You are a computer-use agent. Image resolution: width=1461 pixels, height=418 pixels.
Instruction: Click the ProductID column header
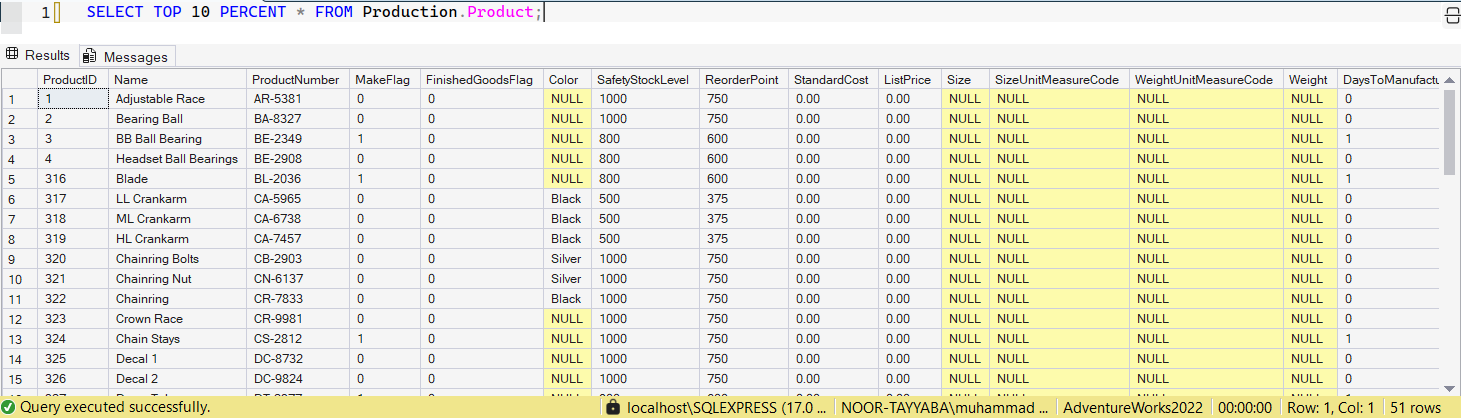pos(73,79)
